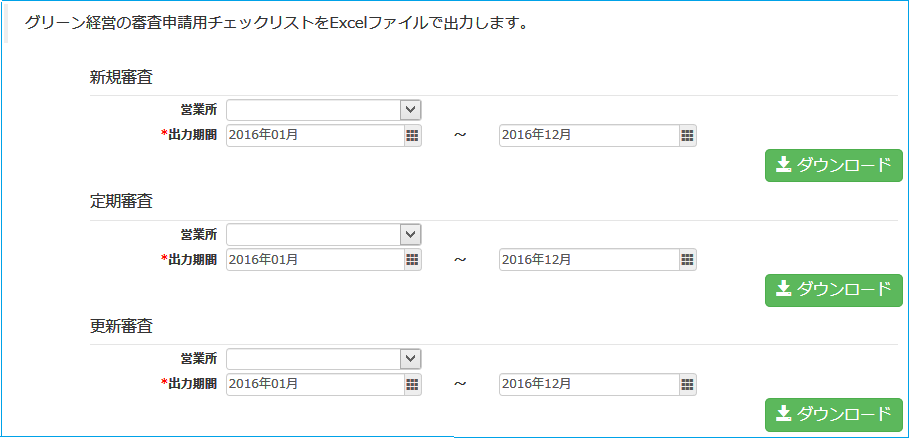Click download arrow icon in 更新審査 section
This screenshot has height=438, width=909.
tap(784, 414)
